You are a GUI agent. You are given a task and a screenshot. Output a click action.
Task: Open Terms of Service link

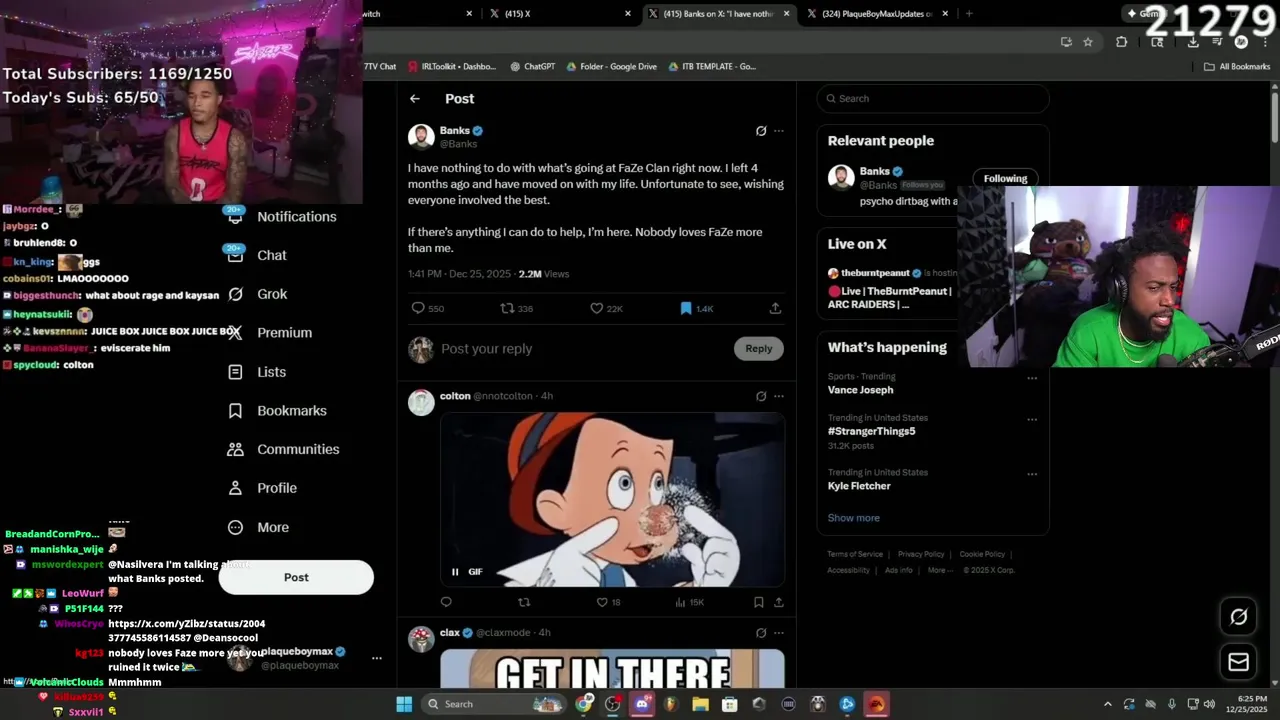tap(855, 554)
